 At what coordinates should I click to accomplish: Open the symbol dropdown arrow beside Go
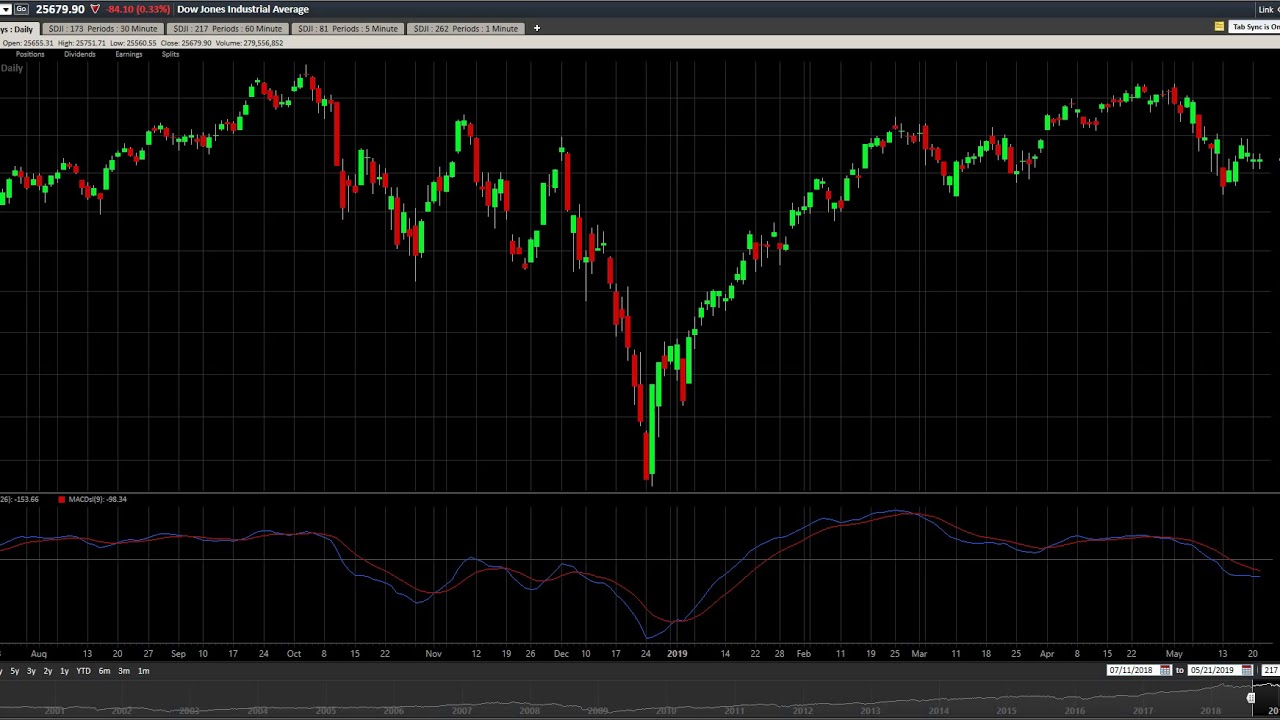point(5,9)
